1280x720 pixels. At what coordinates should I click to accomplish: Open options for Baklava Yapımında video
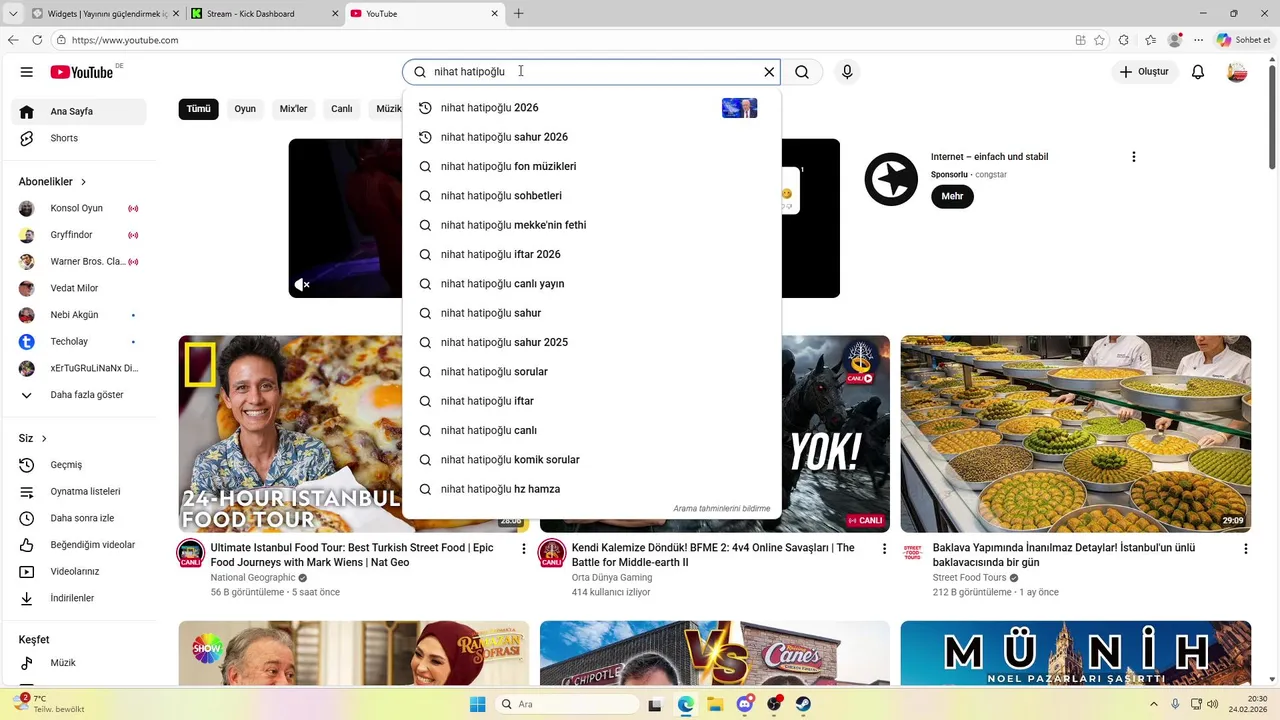1245,549
